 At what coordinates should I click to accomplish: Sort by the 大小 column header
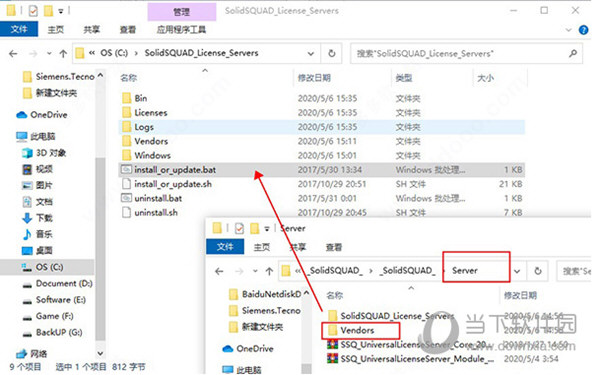(485, 78)
